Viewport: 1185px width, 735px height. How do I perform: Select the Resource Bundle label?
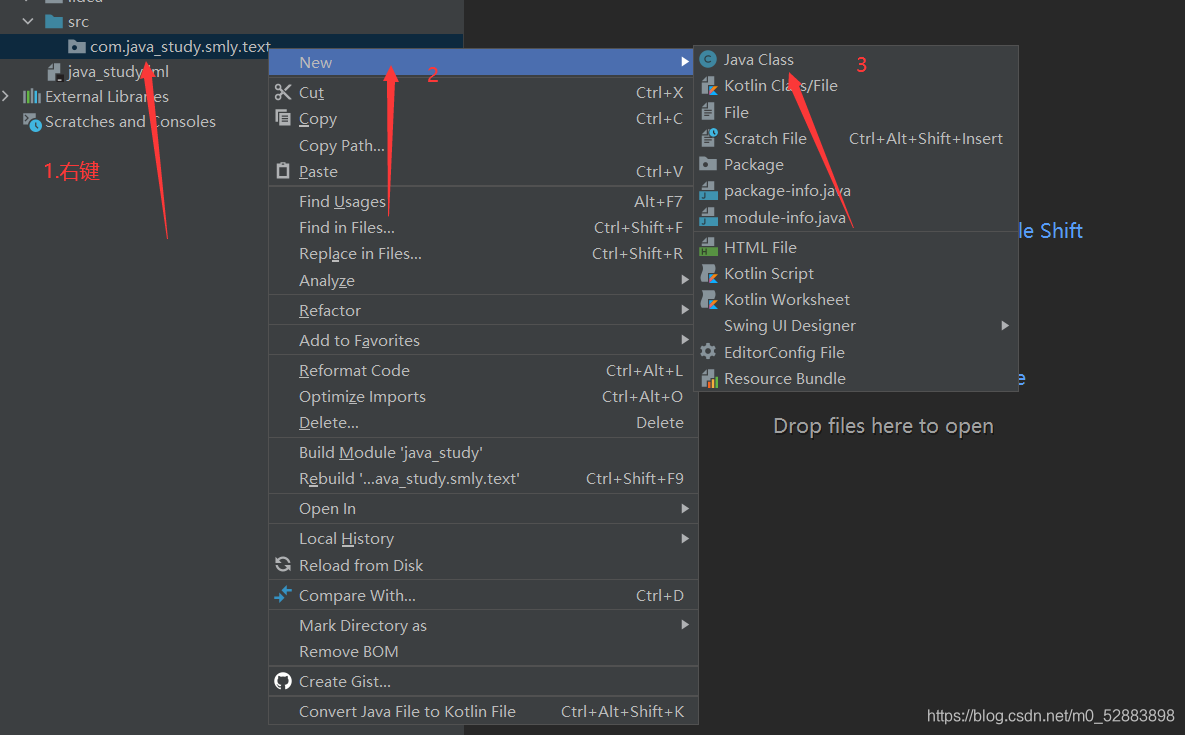pyautogui.click(x=784, y=378)
